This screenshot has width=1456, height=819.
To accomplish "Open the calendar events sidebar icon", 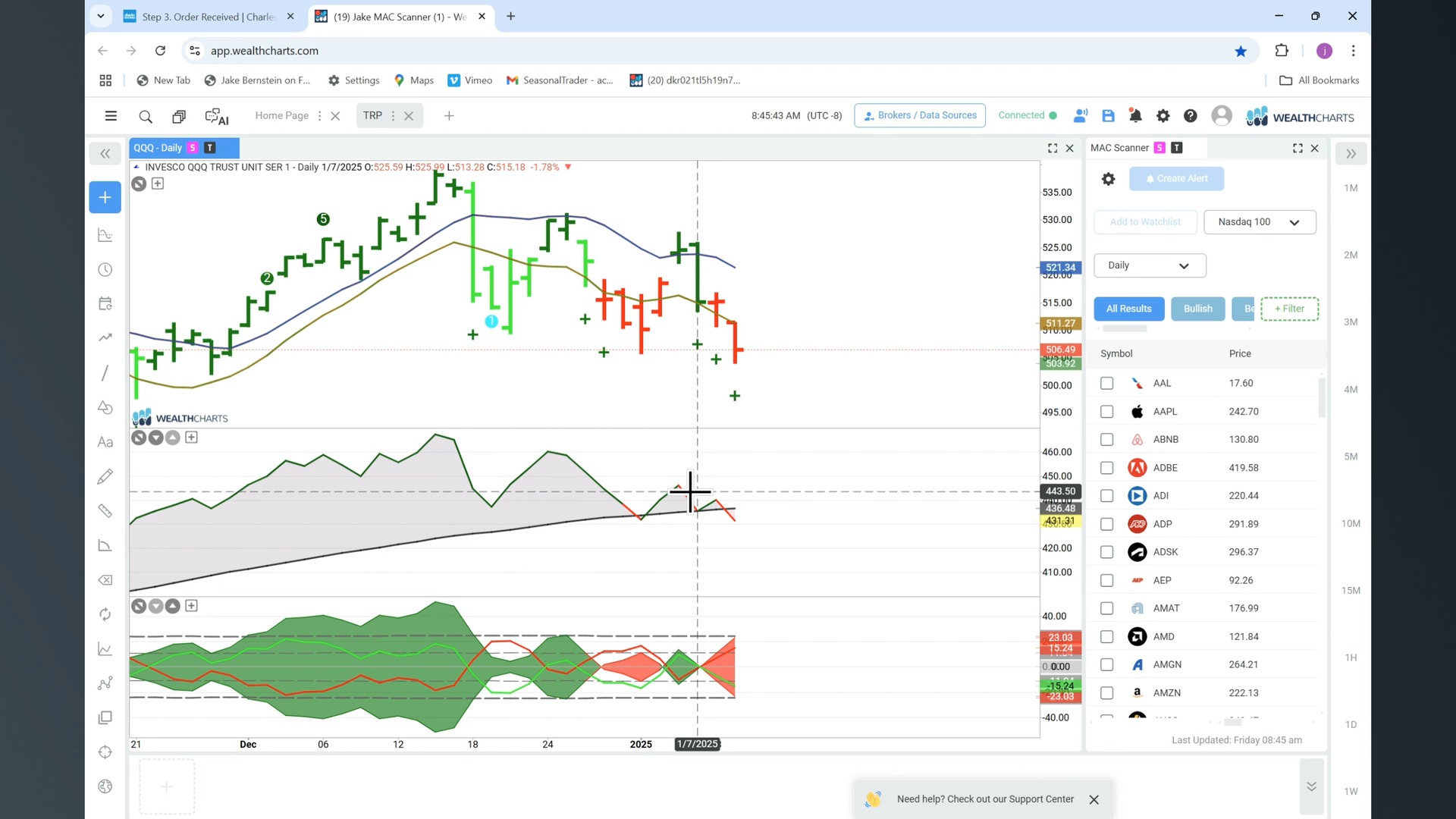I will click(105, 303).
